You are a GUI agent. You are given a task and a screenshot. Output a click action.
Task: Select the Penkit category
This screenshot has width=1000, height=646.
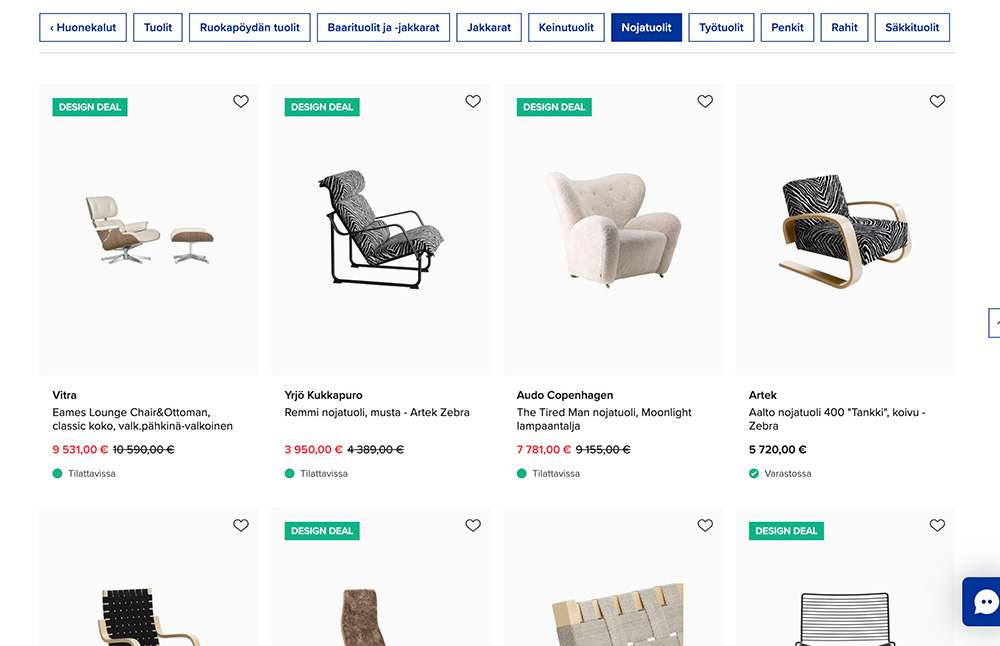point(787,27)
